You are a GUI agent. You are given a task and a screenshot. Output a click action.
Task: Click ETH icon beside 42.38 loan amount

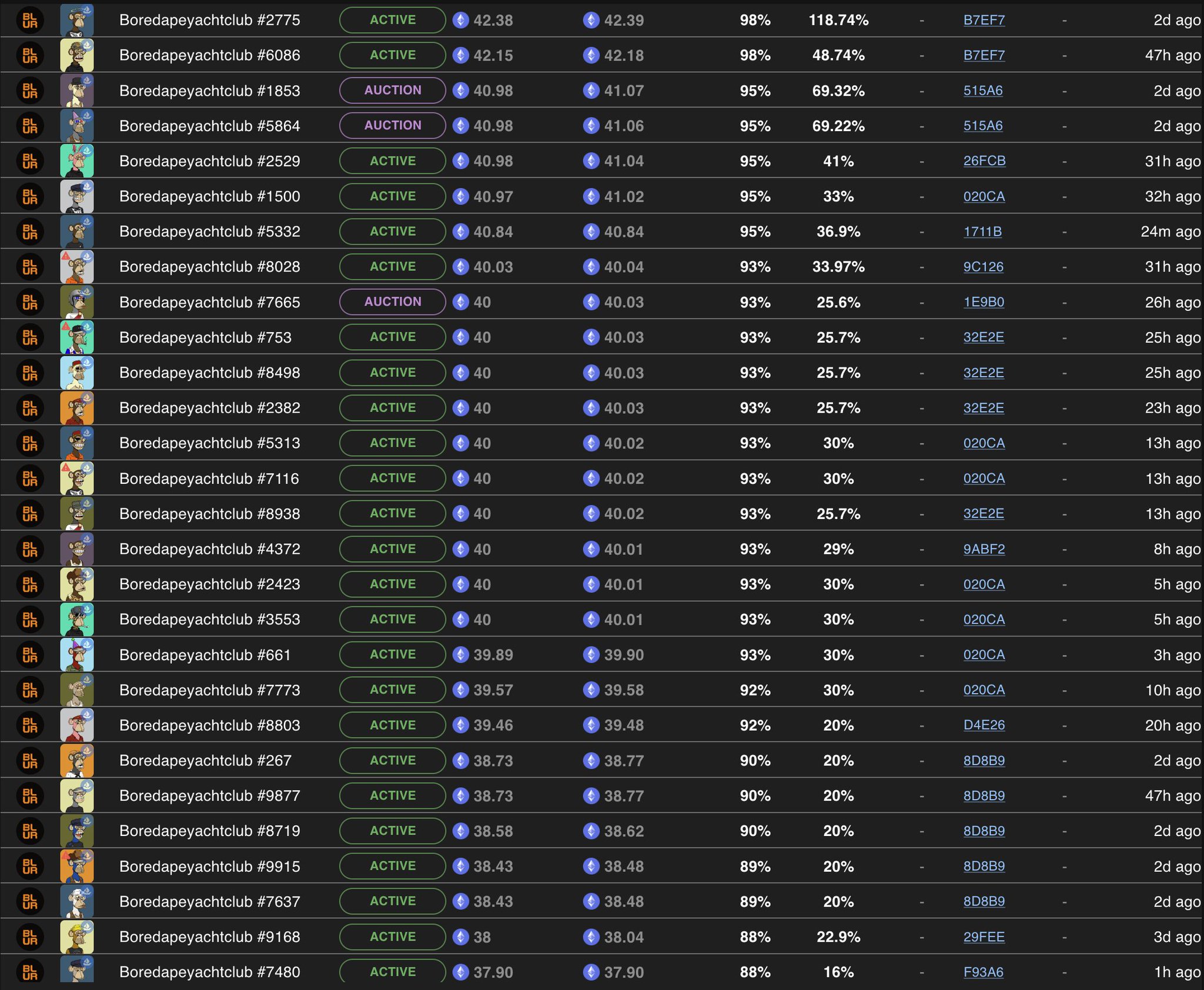click(x=461, y=20)
